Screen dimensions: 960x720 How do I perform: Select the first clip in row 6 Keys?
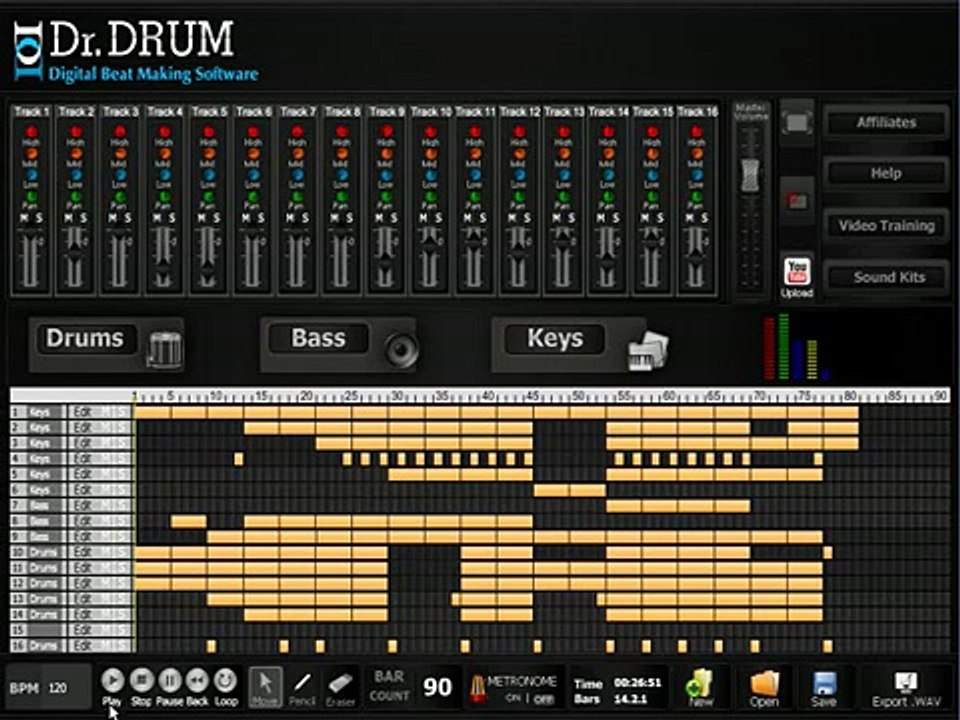click(x=552, y=490)
